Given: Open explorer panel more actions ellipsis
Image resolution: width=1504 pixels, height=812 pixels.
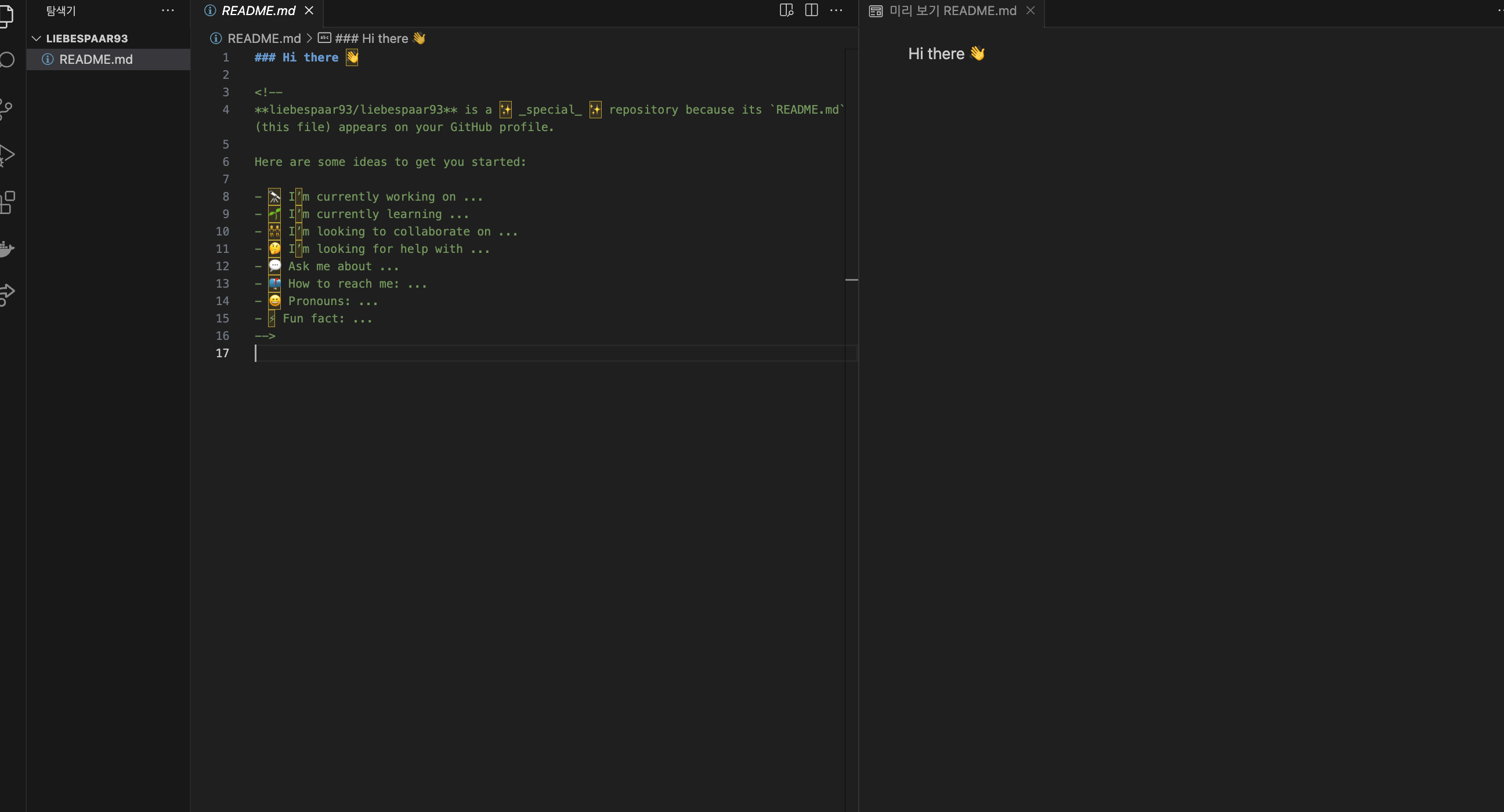Looking at the screenshot, I should coord(168,10).
